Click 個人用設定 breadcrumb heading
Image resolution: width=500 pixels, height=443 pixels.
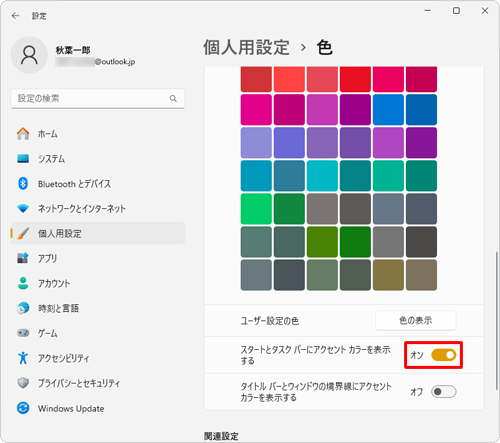click(246, 47)
